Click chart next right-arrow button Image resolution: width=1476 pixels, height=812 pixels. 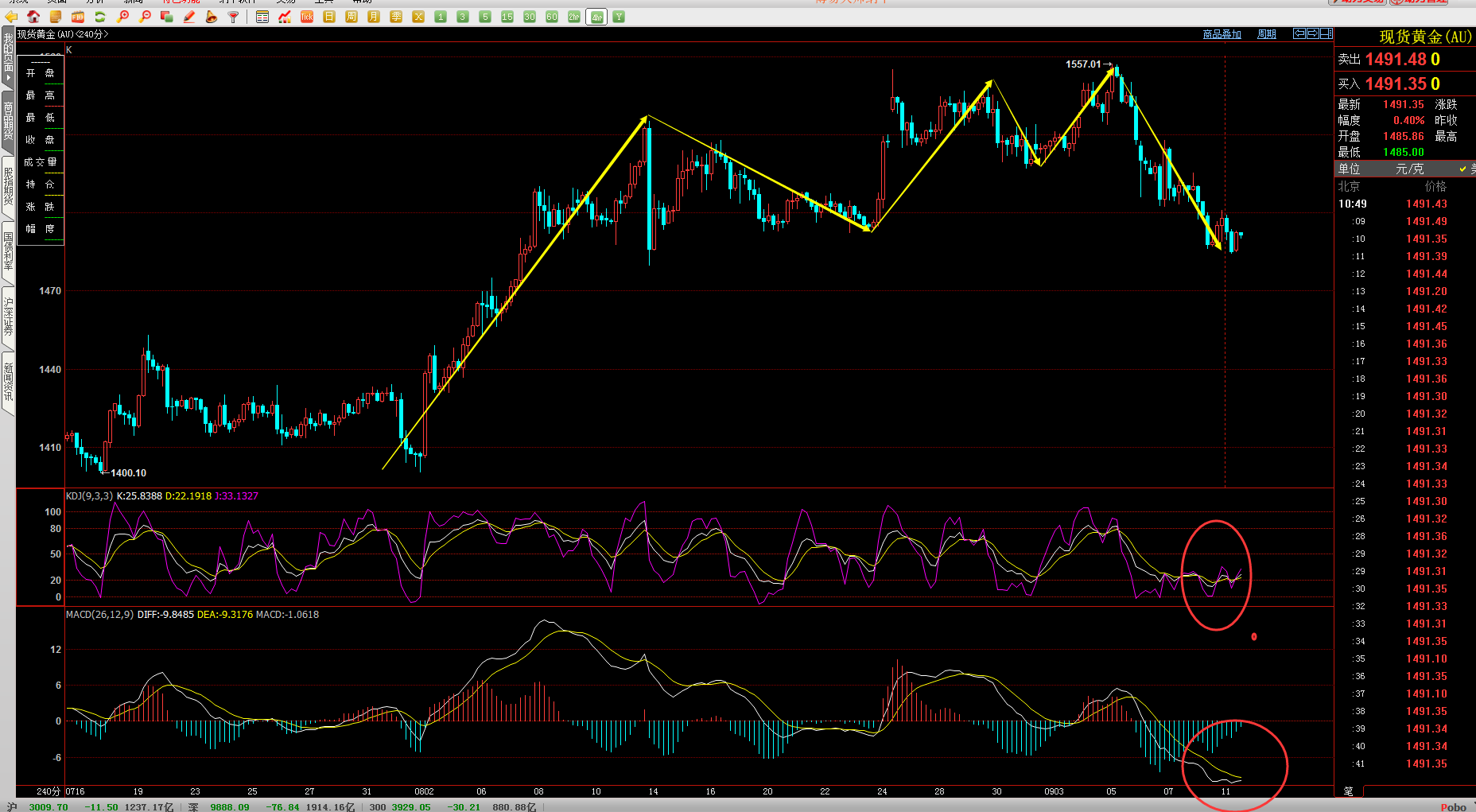[1313, 33]
